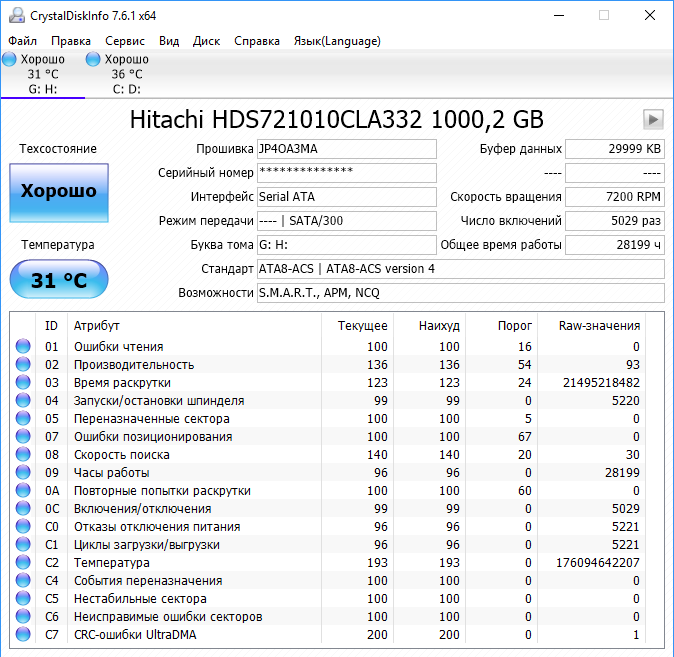Click status icon for Ошибки чтения row
Screen dimensions: 674x657
(23, 346)
